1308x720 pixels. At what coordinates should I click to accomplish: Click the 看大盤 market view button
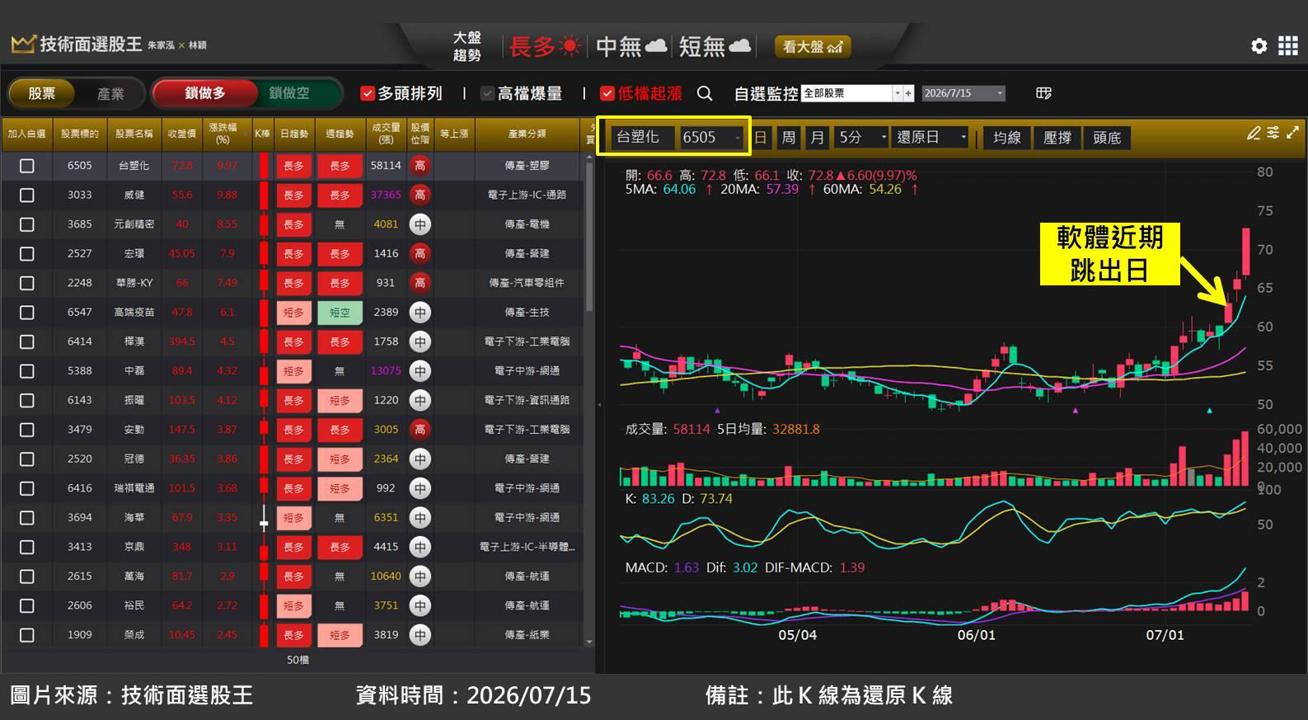tap(813, 46)
